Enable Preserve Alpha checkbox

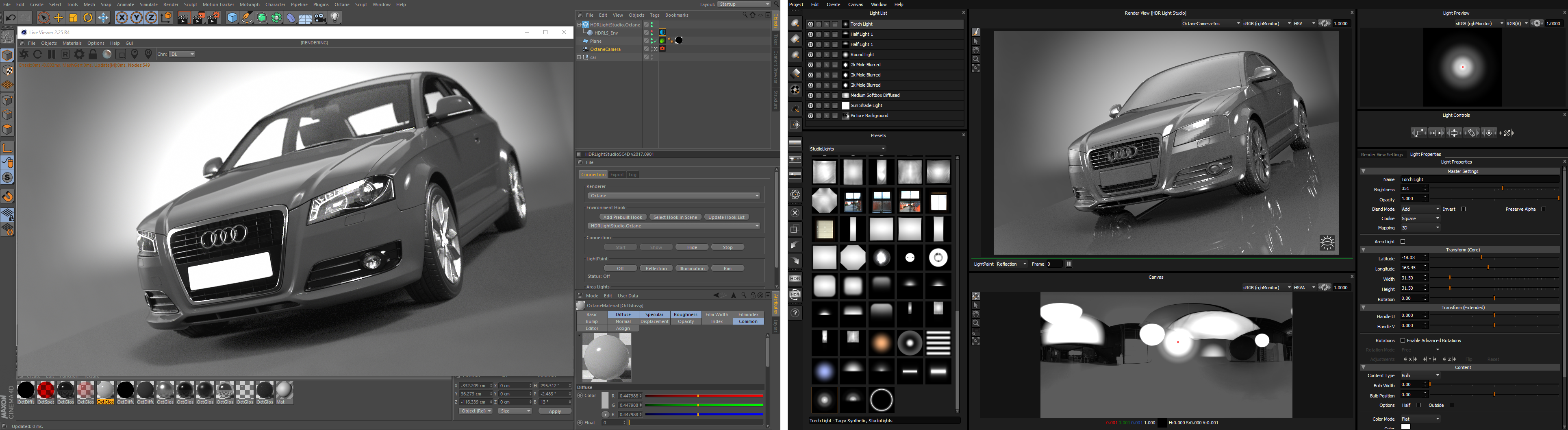tap(1544, 209)
